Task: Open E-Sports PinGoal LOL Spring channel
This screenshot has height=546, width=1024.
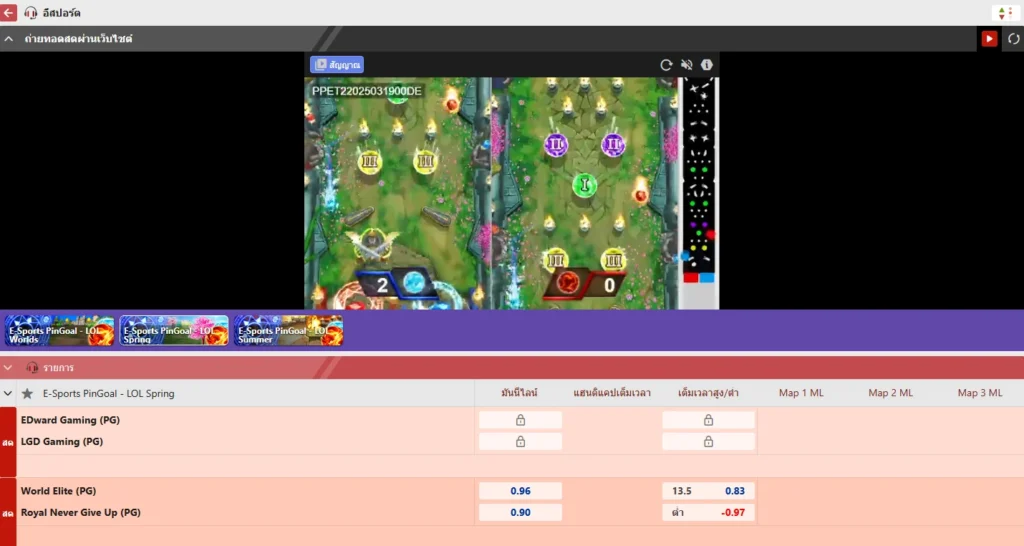Action: 174,330
